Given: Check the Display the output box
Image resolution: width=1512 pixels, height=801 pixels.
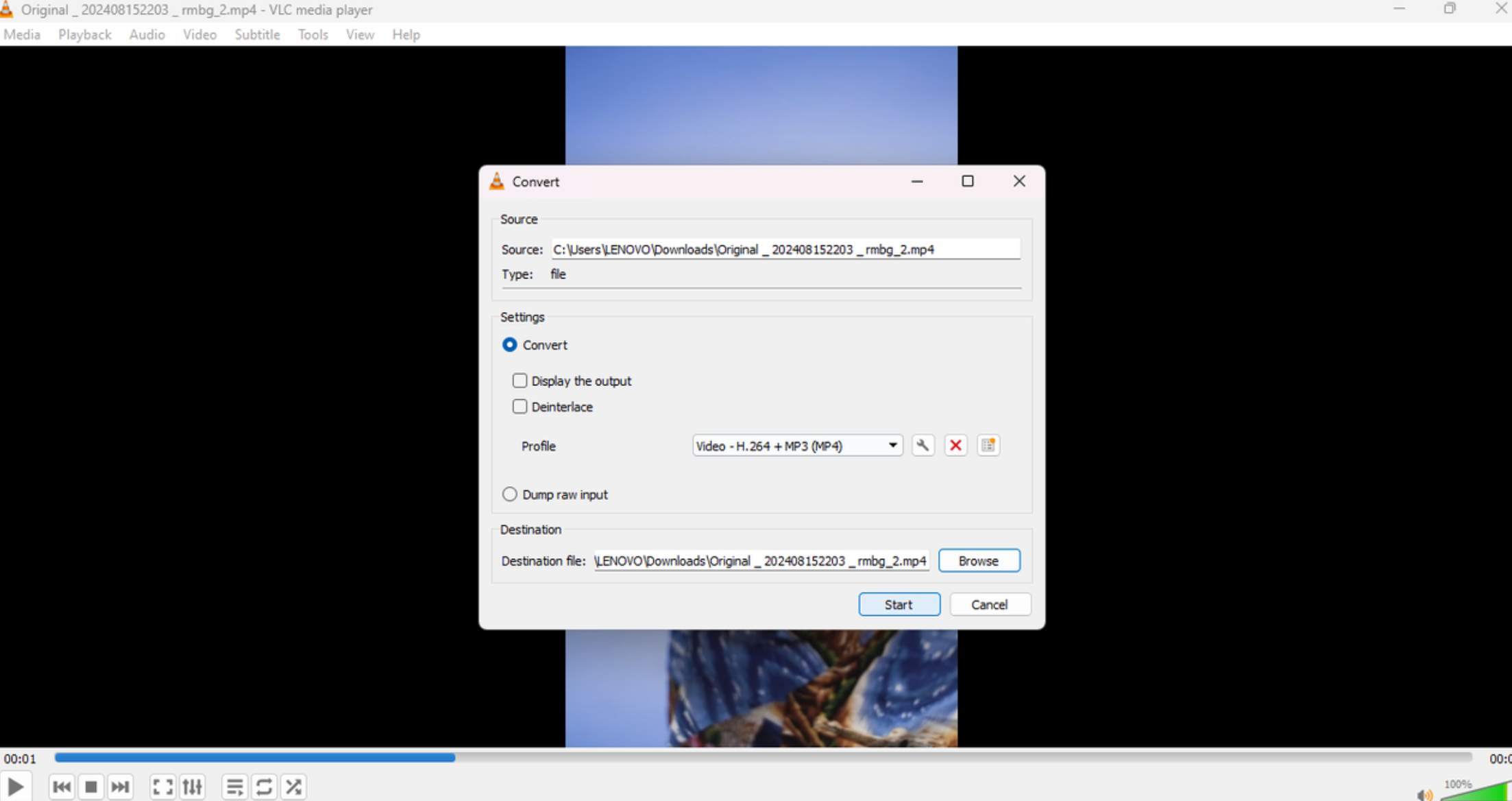Looking at the screenshot, I should pyautogui.click(x=520, y=381).
